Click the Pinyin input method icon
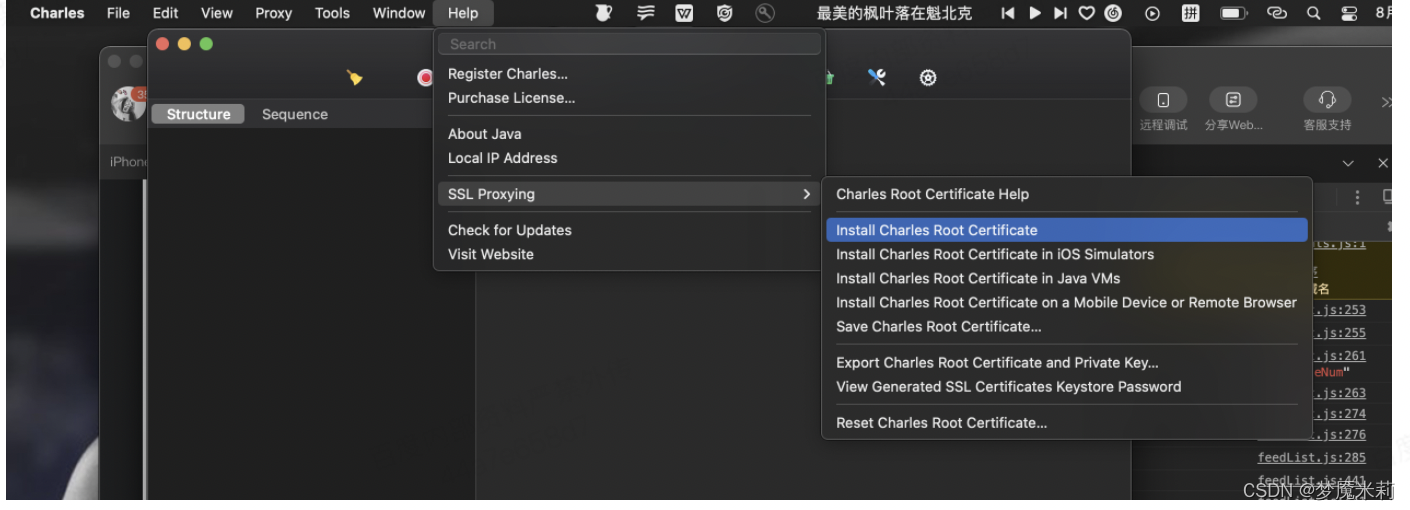This screenshot has height=510, width=1410. pyautogui.click(x=1191, y=13)
